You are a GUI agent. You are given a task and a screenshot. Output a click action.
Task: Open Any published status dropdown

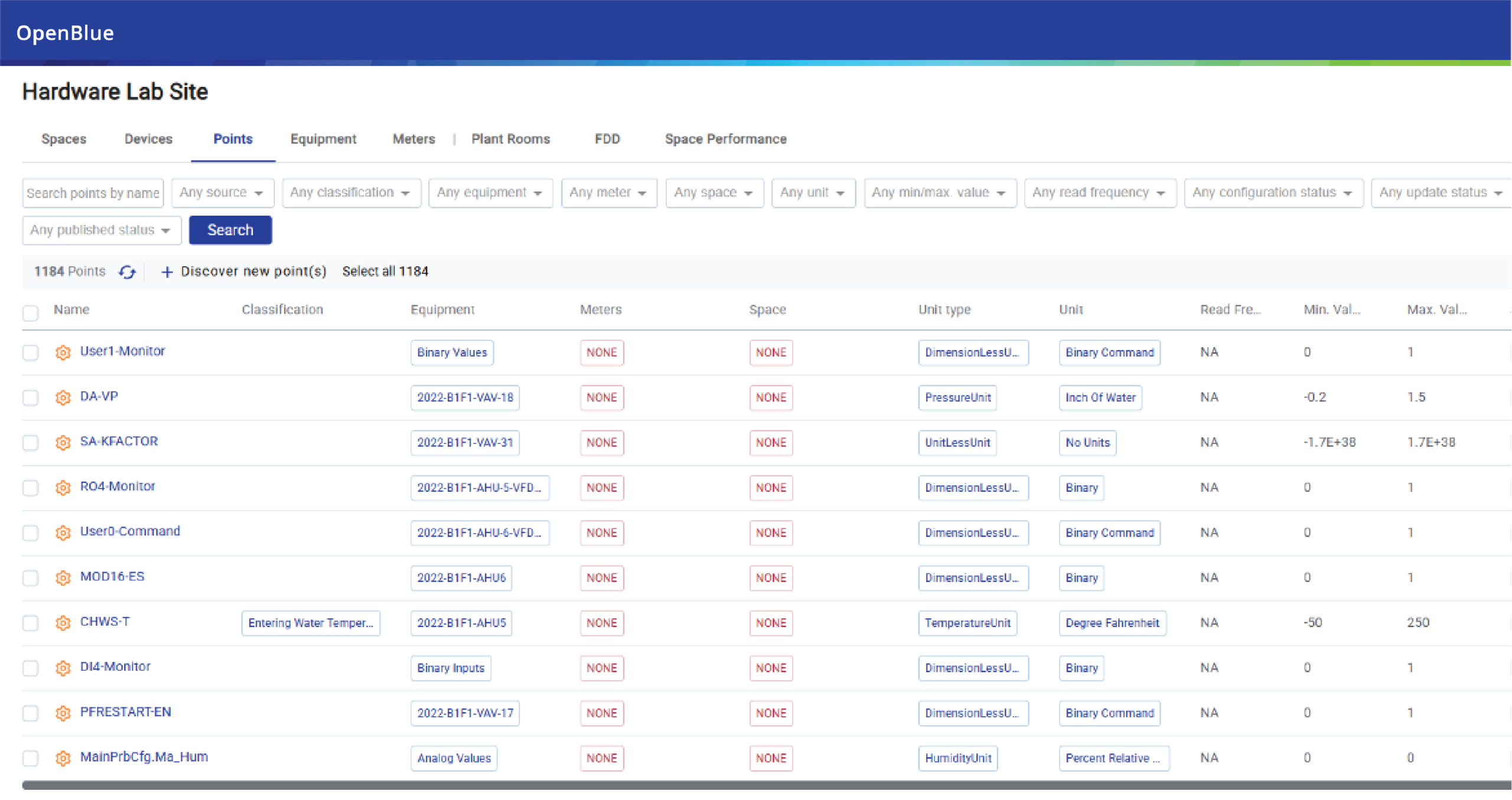tap(101, 230)
